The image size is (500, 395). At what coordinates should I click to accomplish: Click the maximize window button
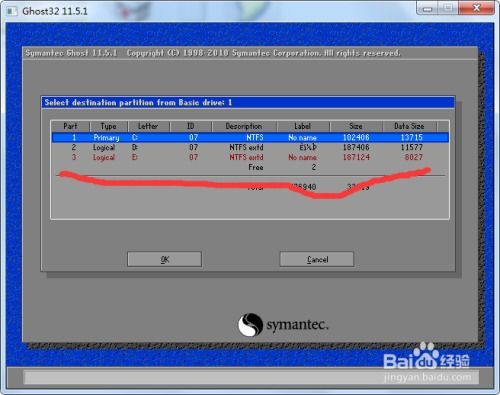coord(448,8)
